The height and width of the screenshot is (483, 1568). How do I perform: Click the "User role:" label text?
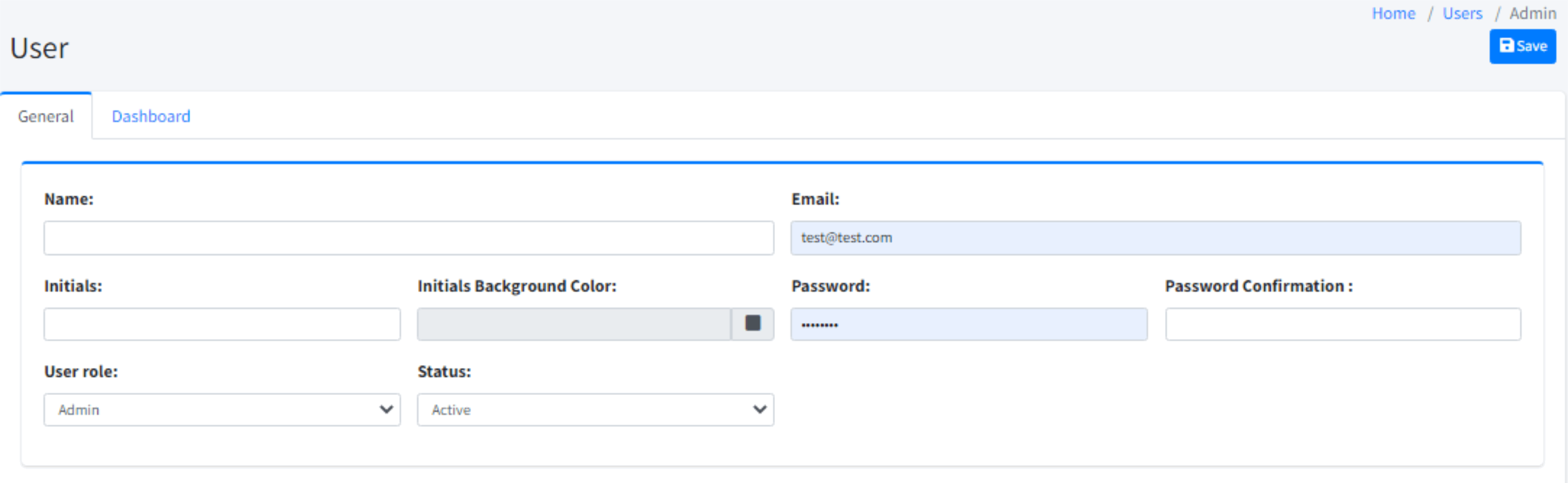(81, 372)
